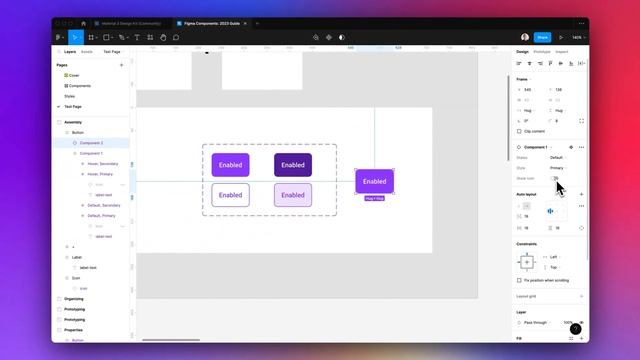Viewport: 640px width, 360px height.
Task: Select the Frame tool
Action: 91,37
